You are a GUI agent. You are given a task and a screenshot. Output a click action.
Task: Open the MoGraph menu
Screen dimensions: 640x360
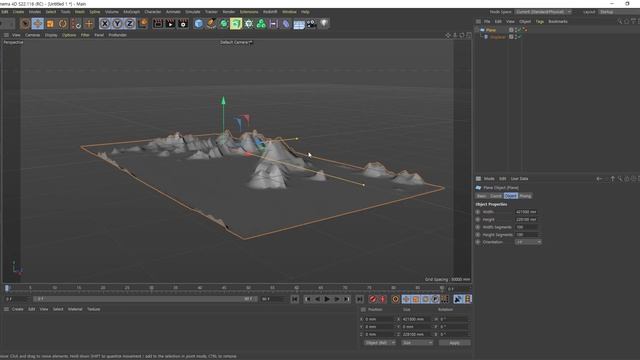pyautogui.click(x=131, y=12)
